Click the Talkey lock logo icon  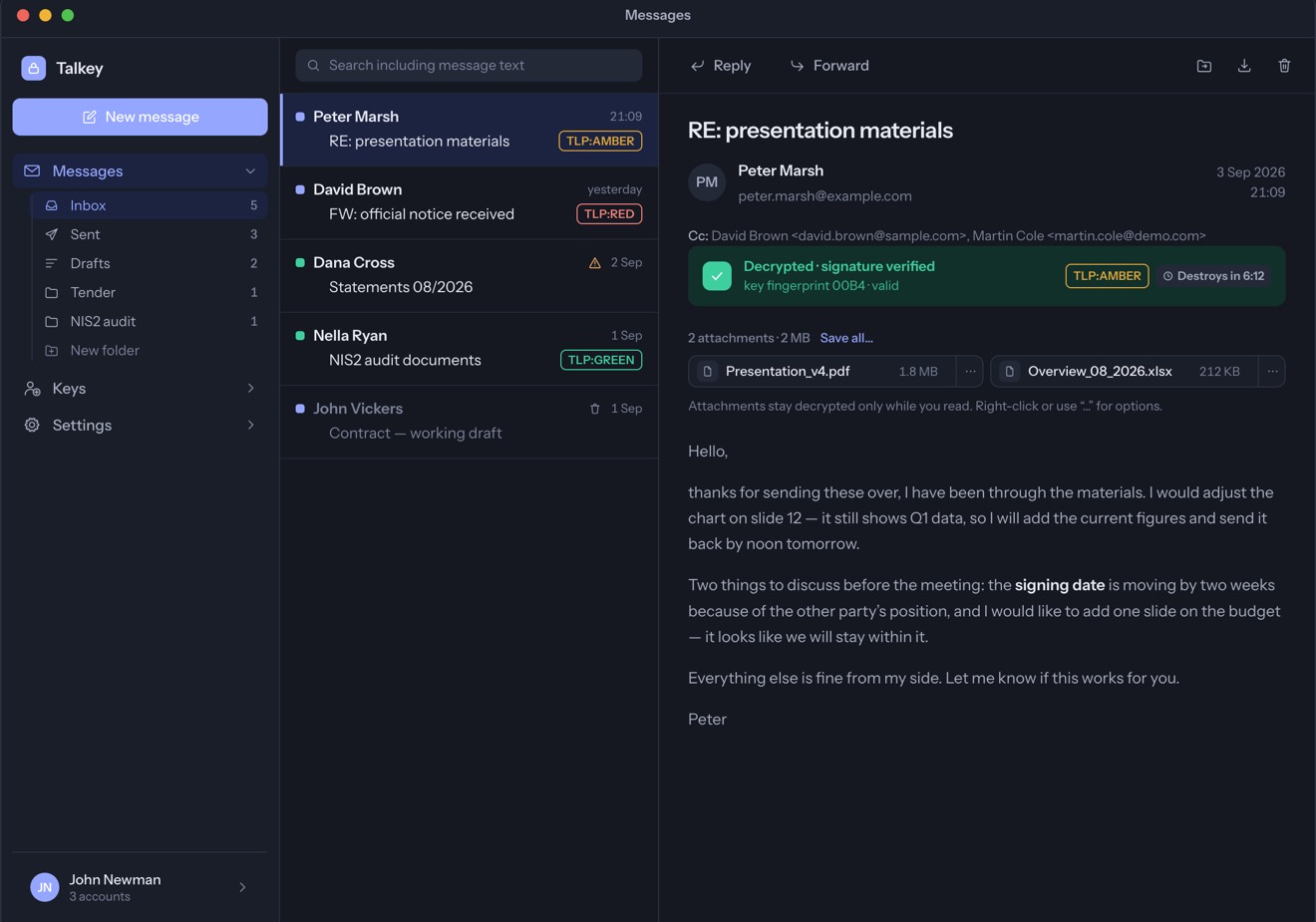pyautogui.click(x=34, y=68)
